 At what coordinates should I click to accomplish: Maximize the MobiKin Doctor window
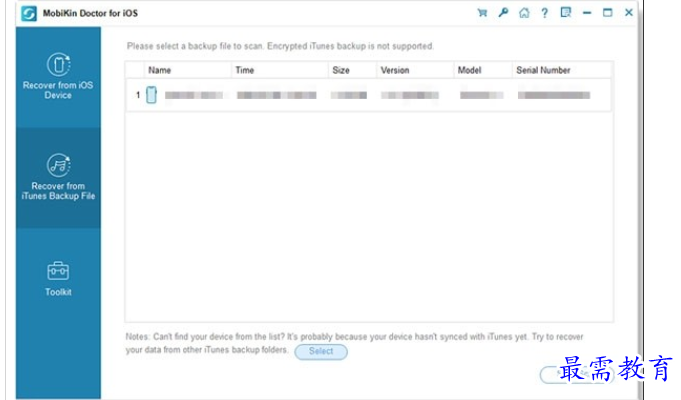[608, 13]
